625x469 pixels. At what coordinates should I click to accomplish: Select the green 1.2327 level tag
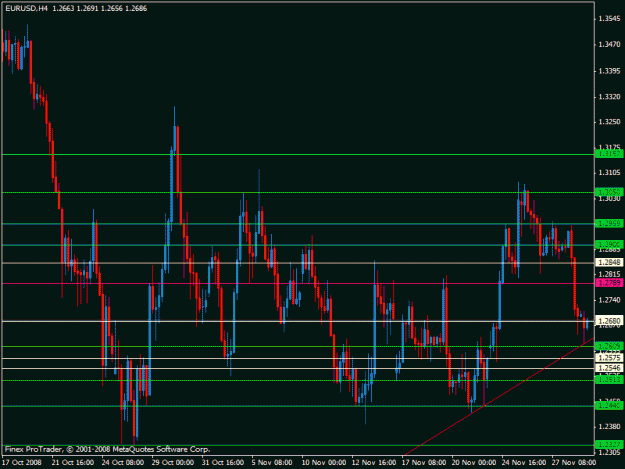click(x=609, y=444)
